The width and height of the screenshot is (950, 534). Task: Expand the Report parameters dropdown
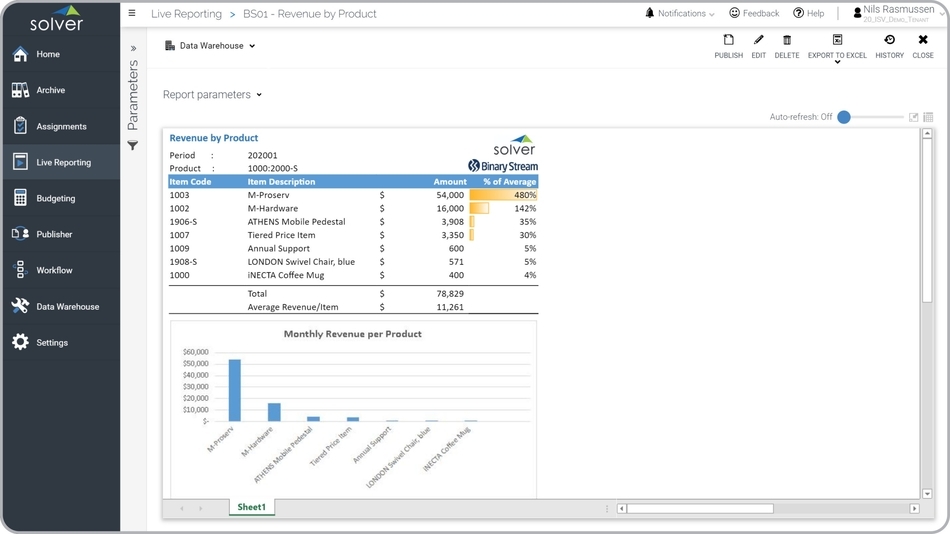point(212,95)
